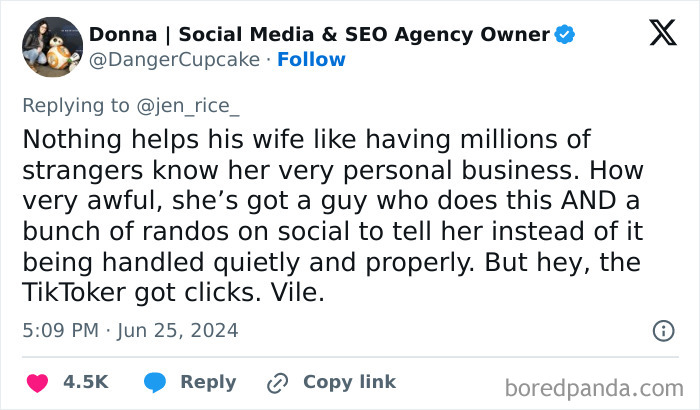Open Donna's profile picture

[x=51, y=47]
